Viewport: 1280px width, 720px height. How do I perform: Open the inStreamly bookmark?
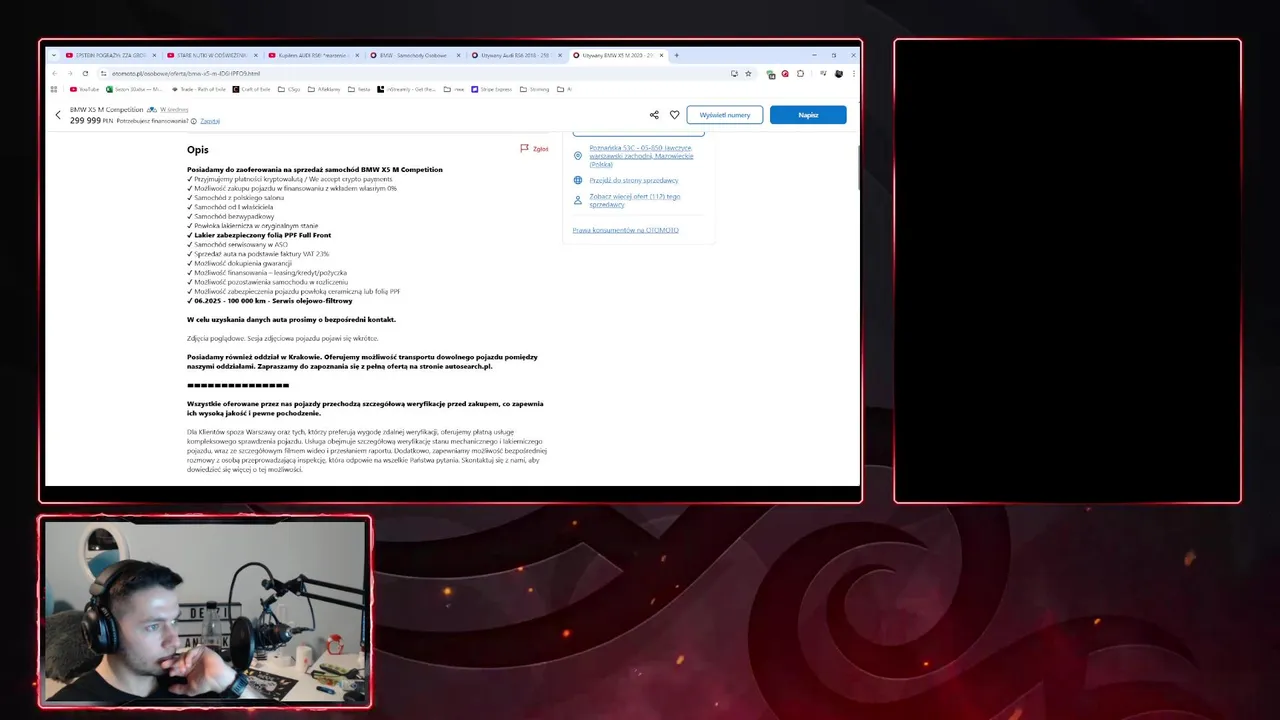[406, 89]
